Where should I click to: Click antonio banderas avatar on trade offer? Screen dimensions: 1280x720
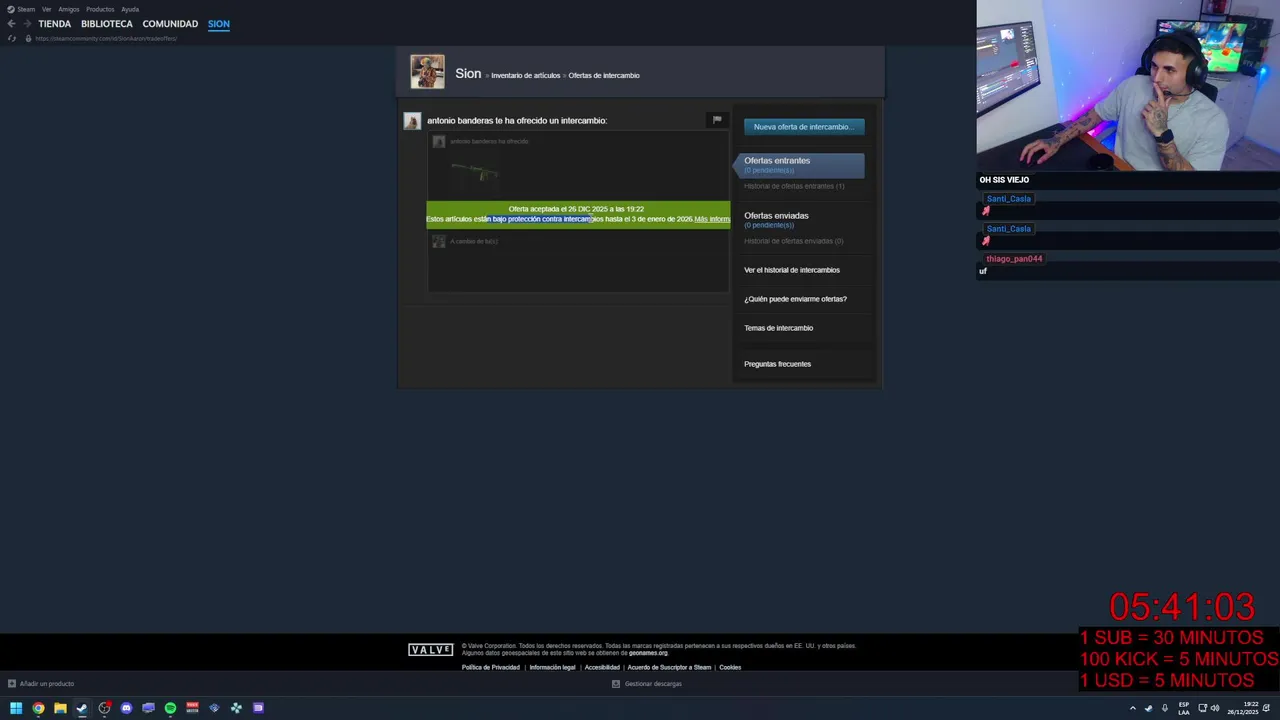412,121
